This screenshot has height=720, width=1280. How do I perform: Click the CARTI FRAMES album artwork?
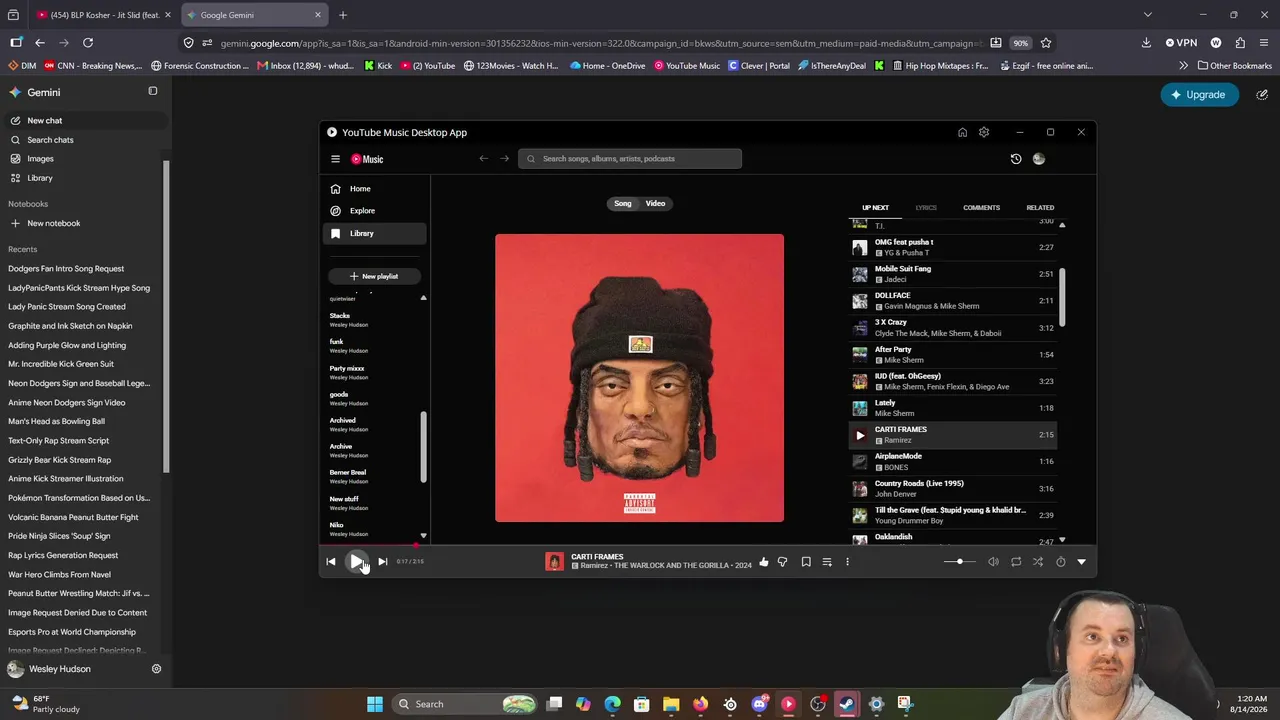pos(639,378)
